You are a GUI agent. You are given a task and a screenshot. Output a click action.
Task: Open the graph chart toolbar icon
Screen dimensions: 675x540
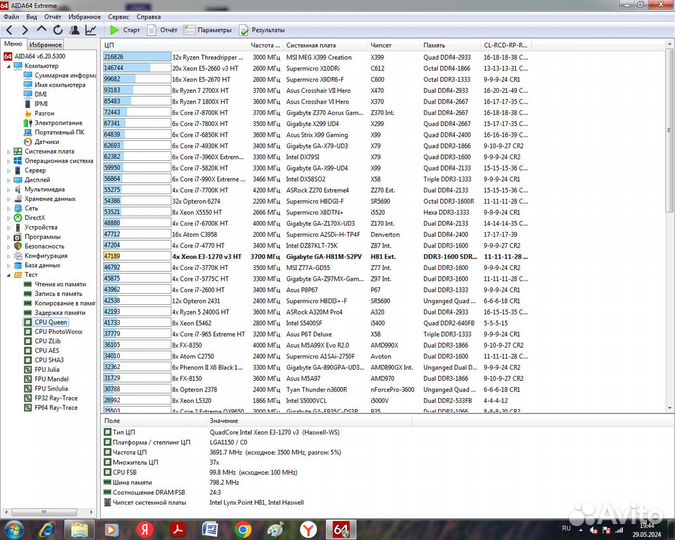pyautogui.click(x=91, y=31)
